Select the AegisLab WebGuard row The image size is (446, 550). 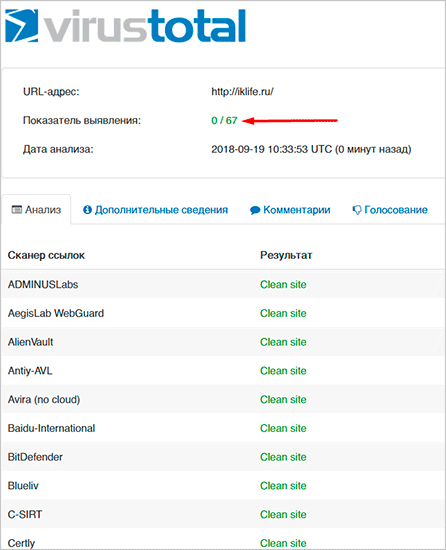pyautogui.click(x=223, y=313)
